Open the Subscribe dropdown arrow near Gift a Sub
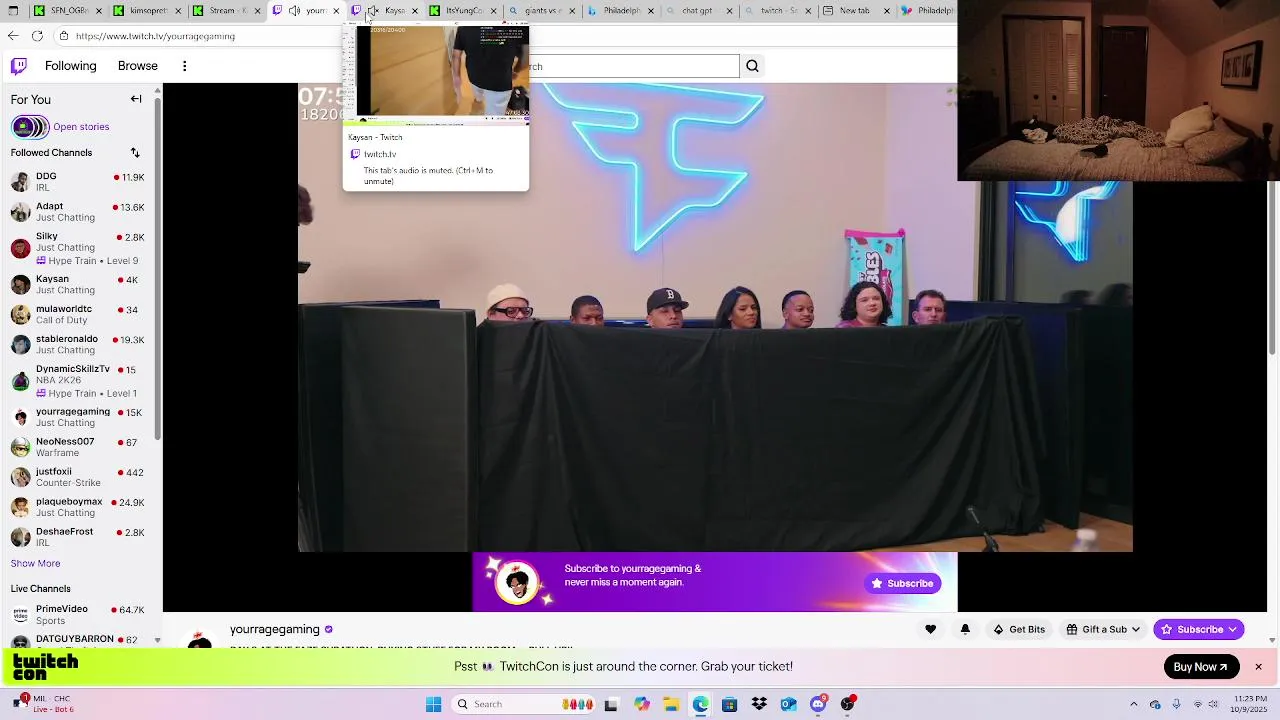 pos(1233,629)
